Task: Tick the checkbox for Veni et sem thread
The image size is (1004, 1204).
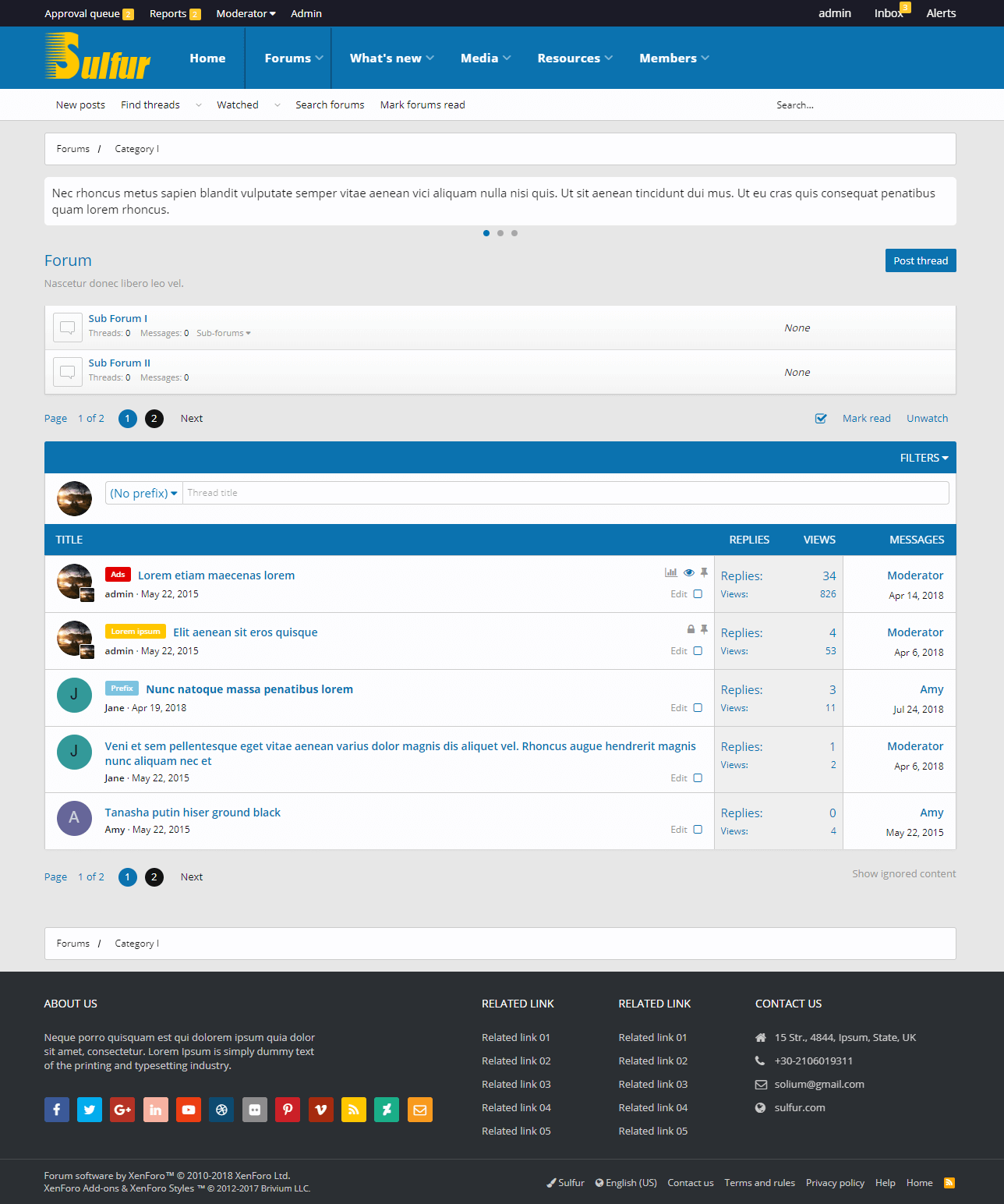Action: [698, 778]
